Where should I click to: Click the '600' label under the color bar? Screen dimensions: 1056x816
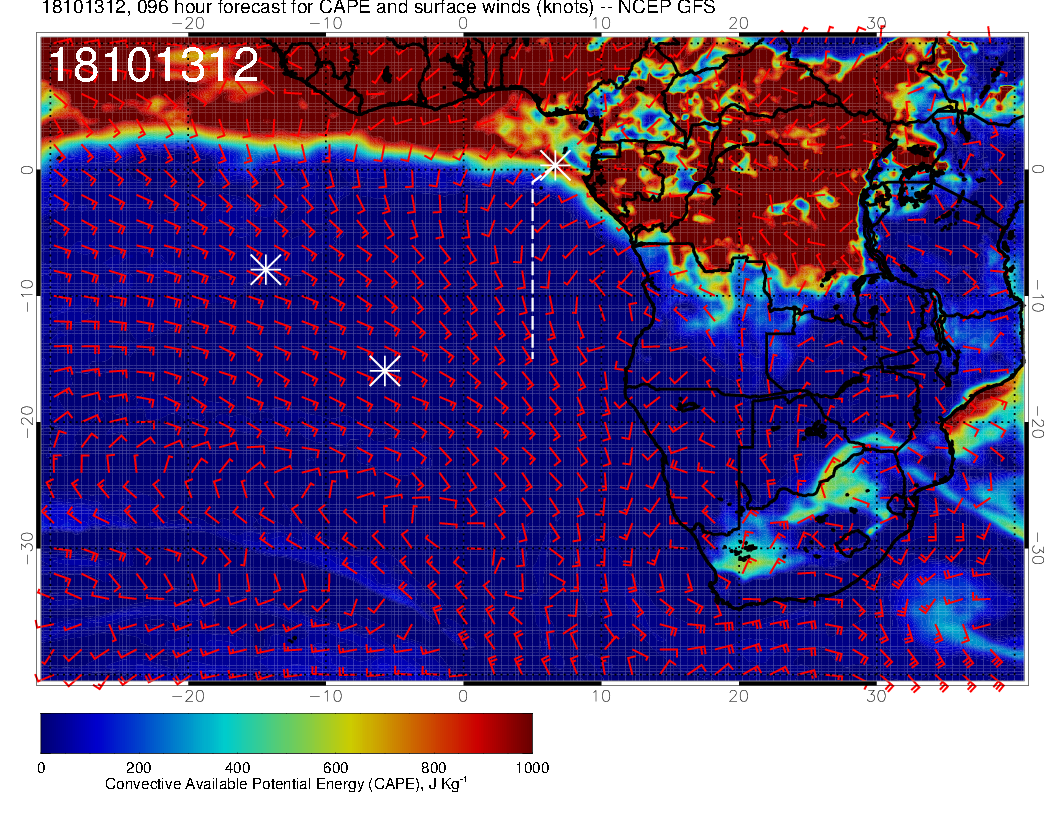coord(335,768)
